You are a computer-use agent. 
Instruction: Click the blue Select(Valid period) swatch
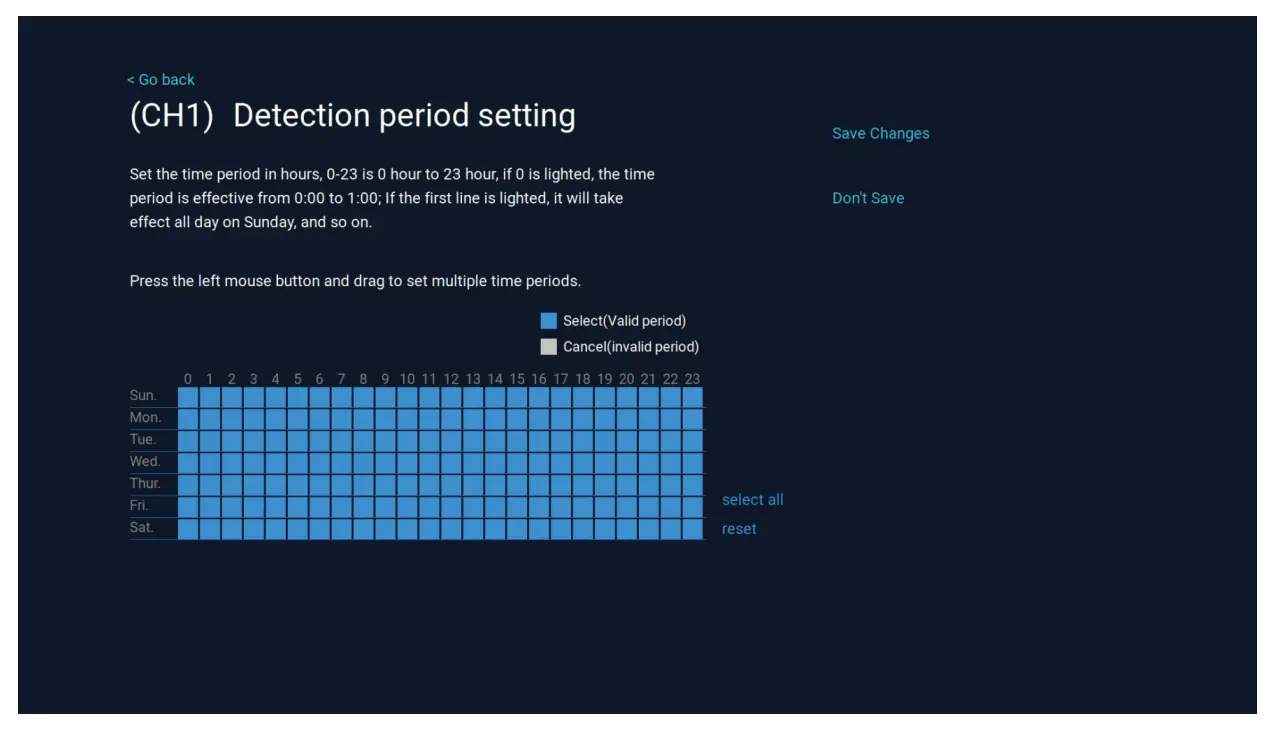(548, 321)
